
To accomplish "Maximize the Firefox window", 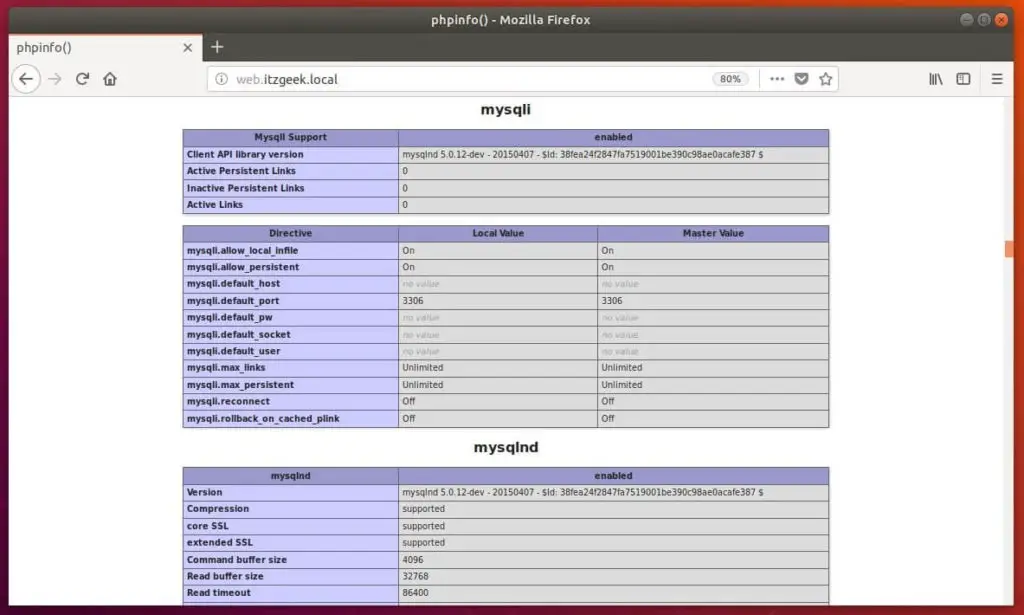I will [x=984, y=20].
